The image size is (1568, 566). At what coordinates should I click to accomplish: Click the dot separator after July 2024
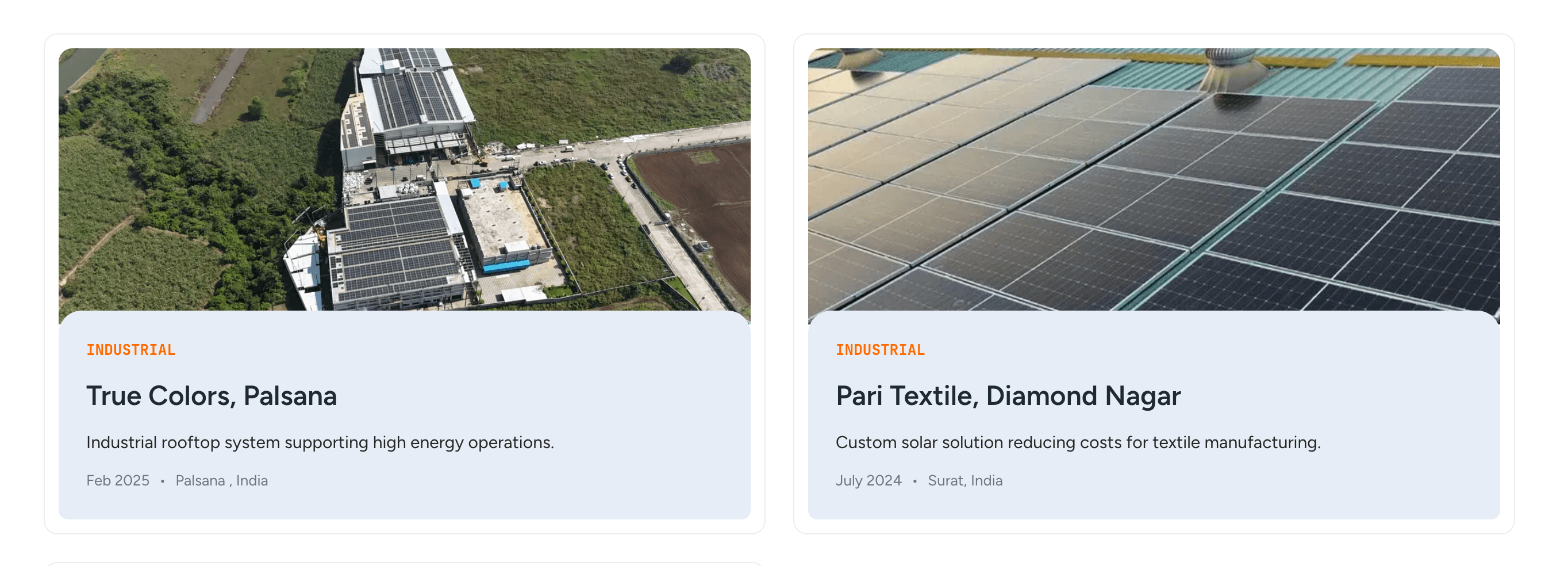point(914,481)
